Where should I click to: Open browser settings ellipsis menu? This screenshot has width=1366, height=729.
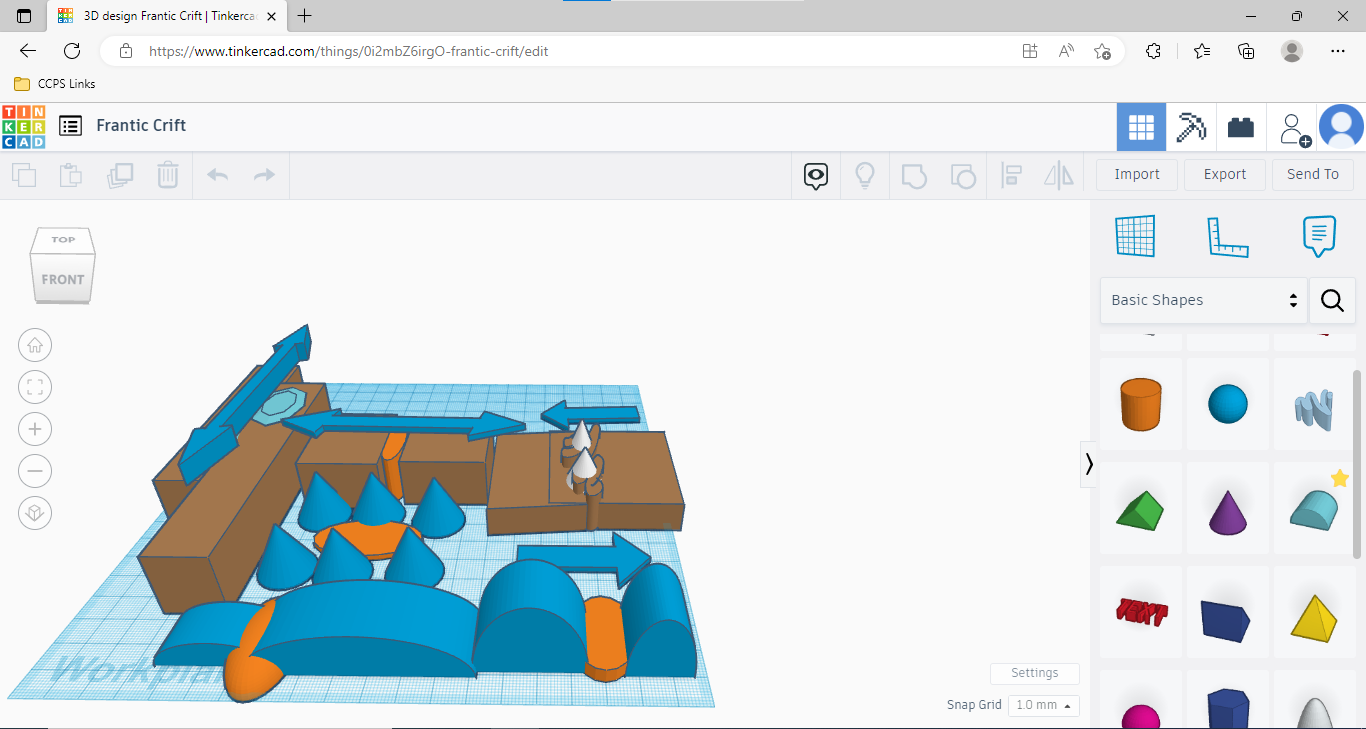[x=1338, y=51]
